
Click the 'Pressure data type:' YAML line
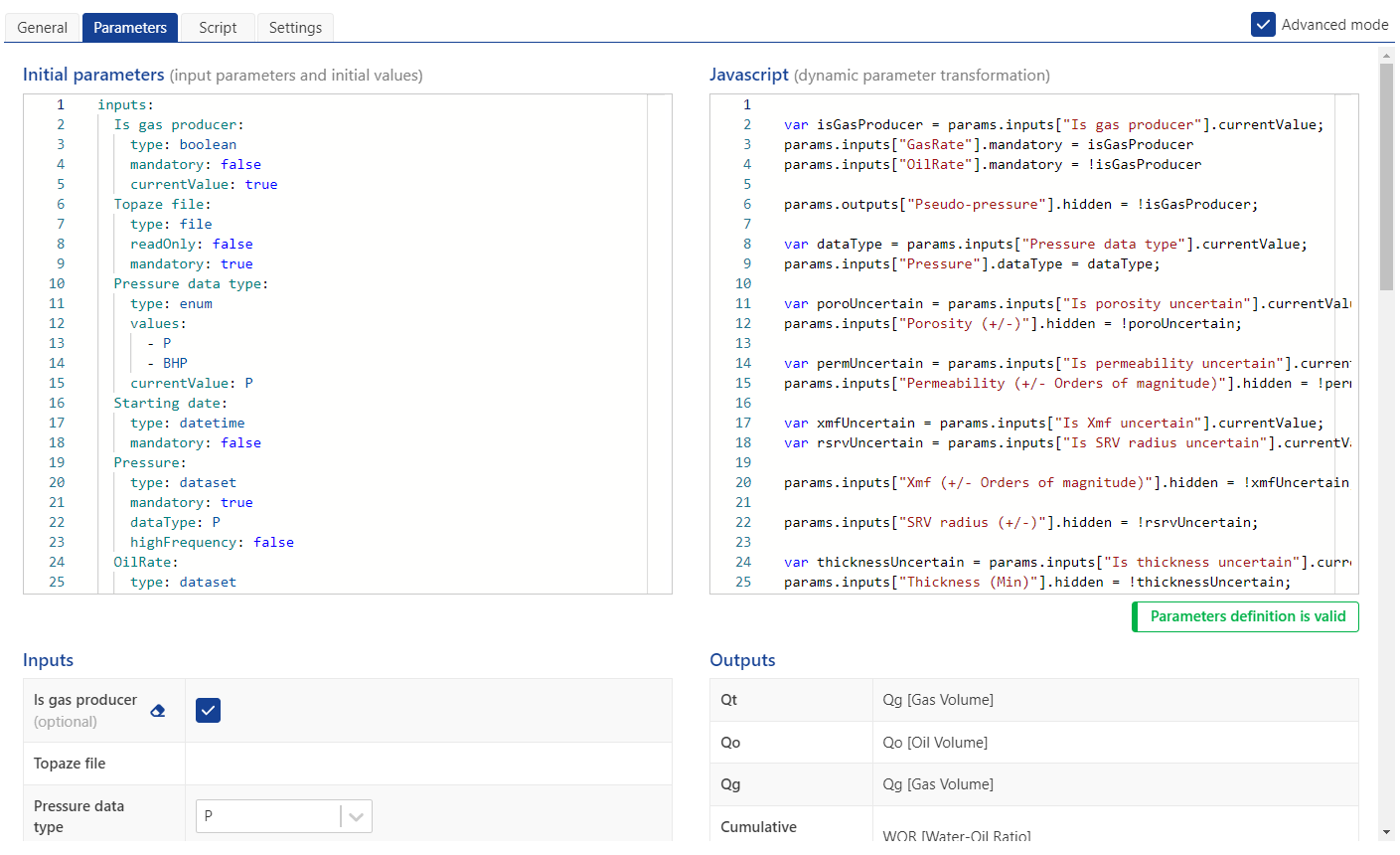coord(191,283)
